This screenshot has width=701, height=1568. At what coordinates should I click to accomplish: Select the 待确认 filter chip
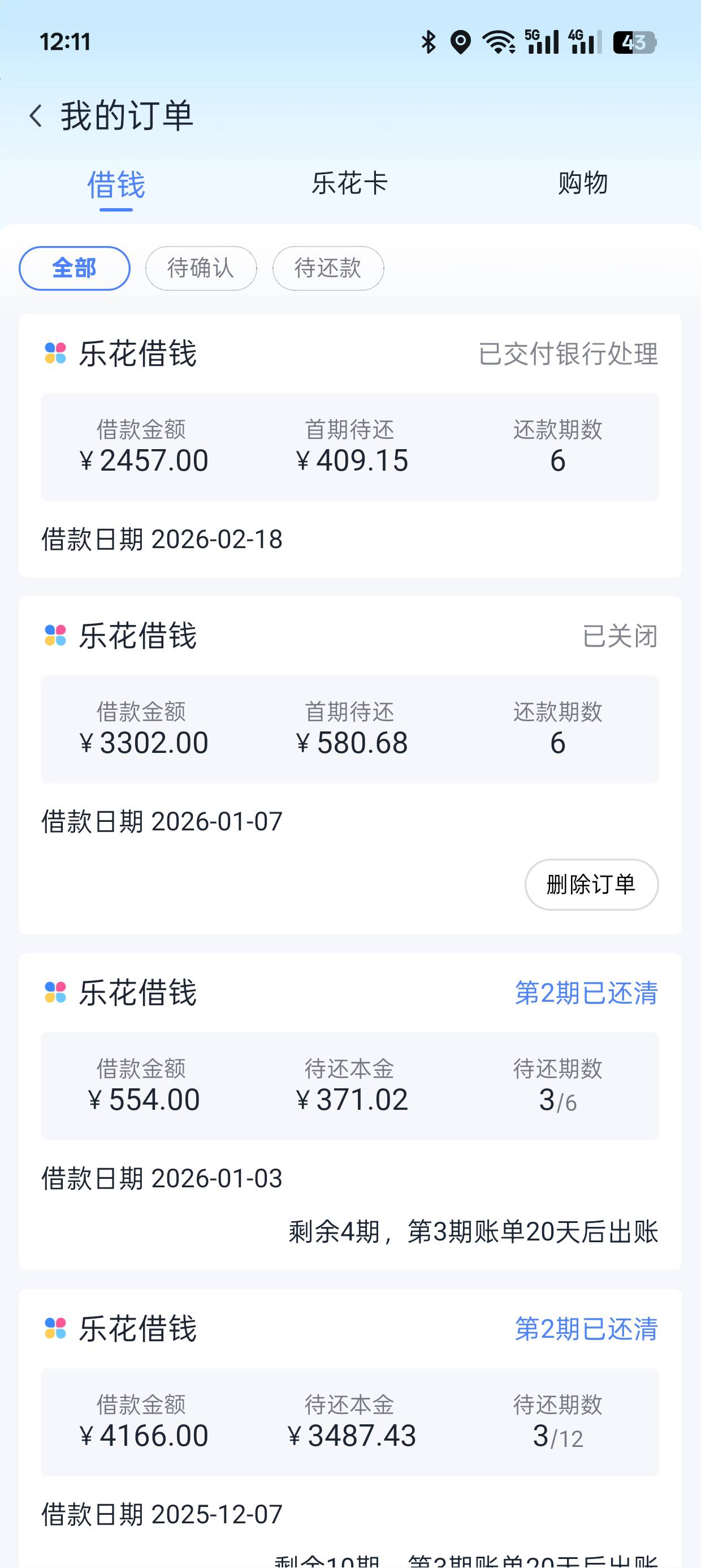pyautogui.click(x=201, y=268)
